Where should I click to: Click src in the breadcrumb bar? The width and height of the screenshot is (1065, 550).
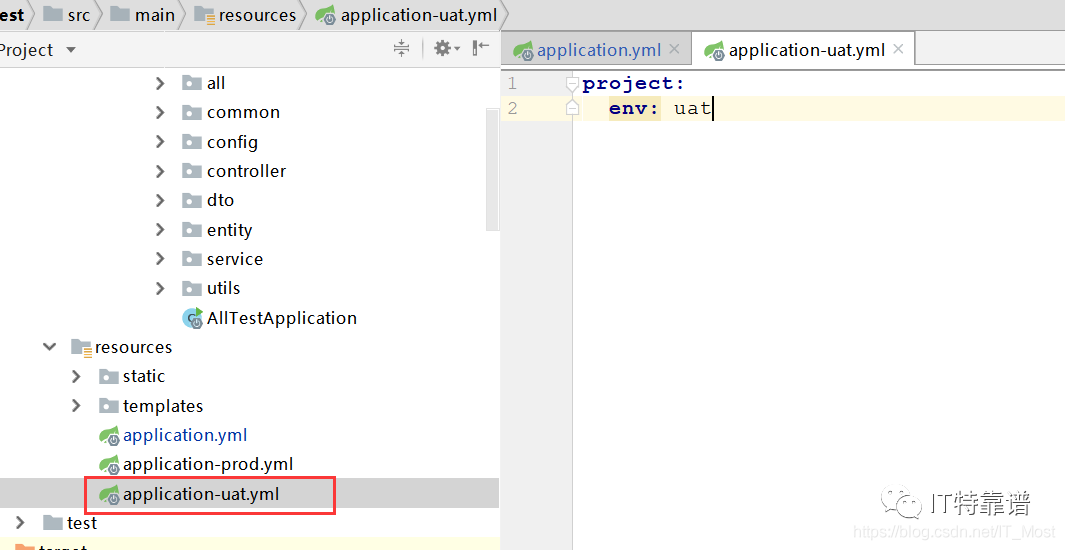click(x=79, y=15)
